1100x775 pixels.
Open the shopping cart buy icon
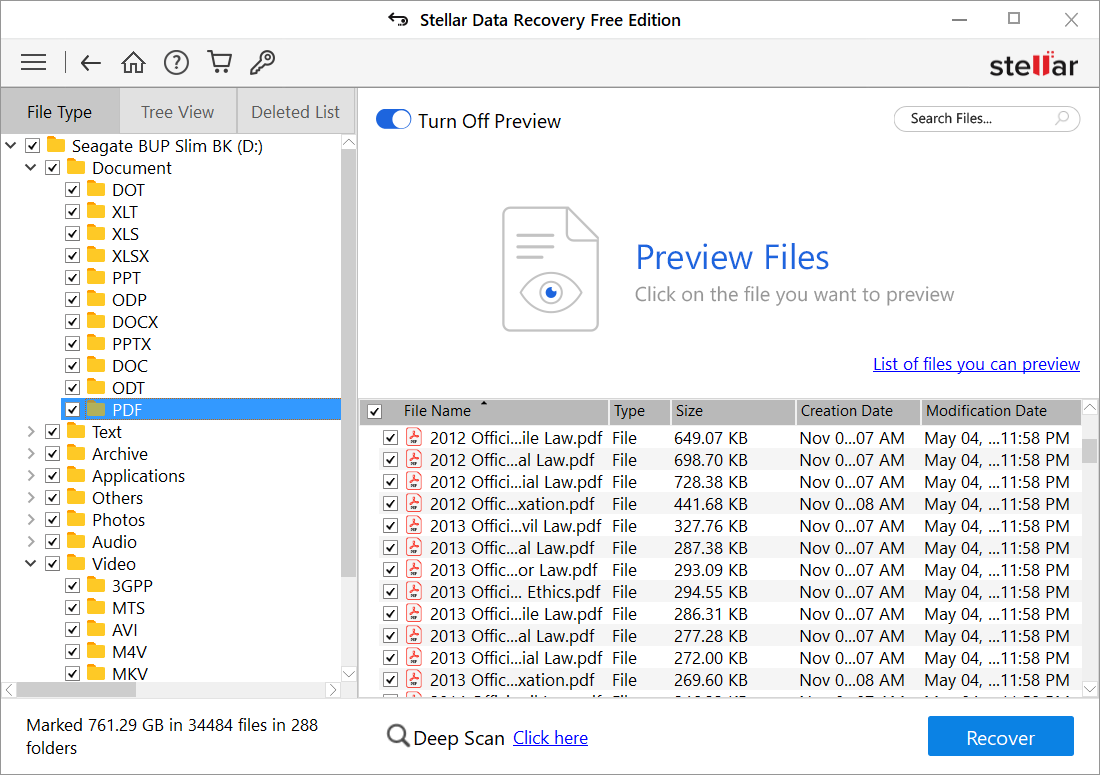click(x=220, y=62)
